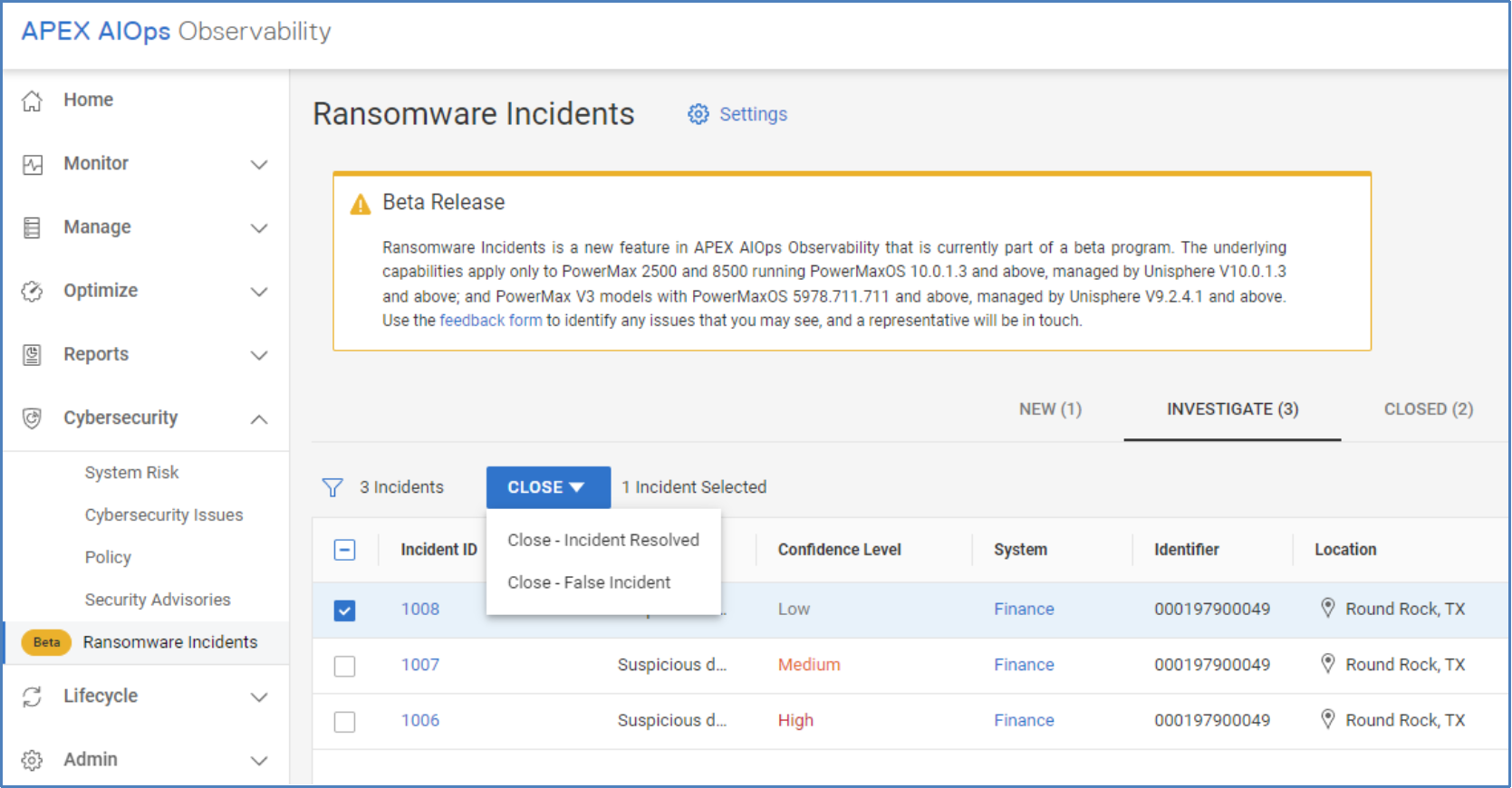Click the Manage server icon
This screenshot has width=1512, height=788.
tap(32, 227)
